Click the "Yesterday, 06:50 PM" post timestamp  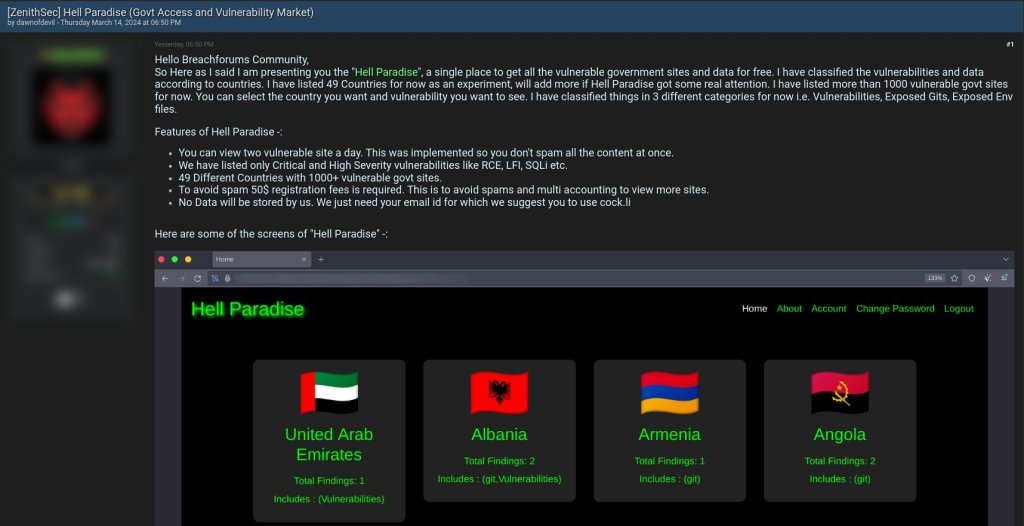[x=184, y=44]
